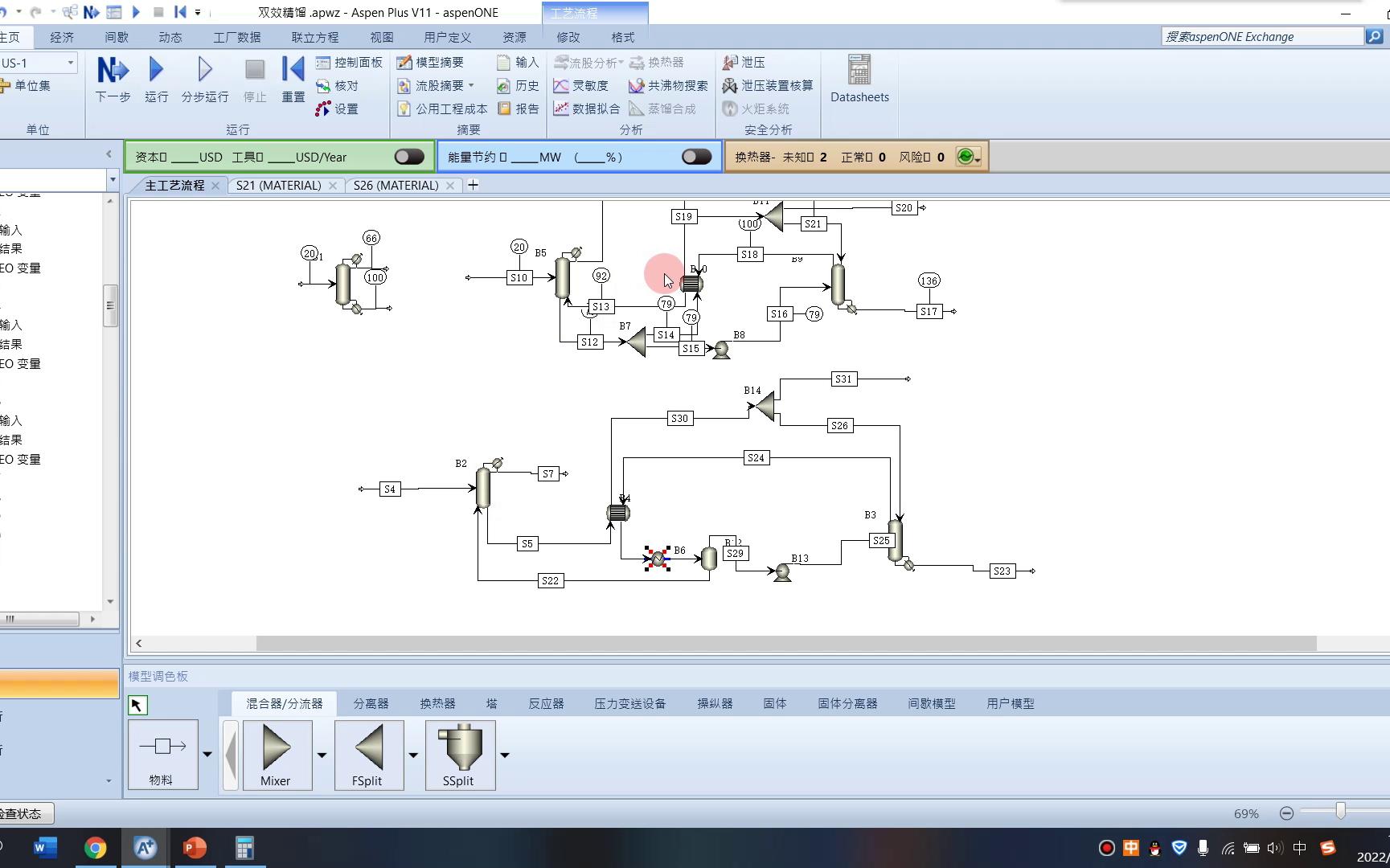The image size is (1390, 868).
Task: Add a new tab with plus button
Action: coord(474,185)
